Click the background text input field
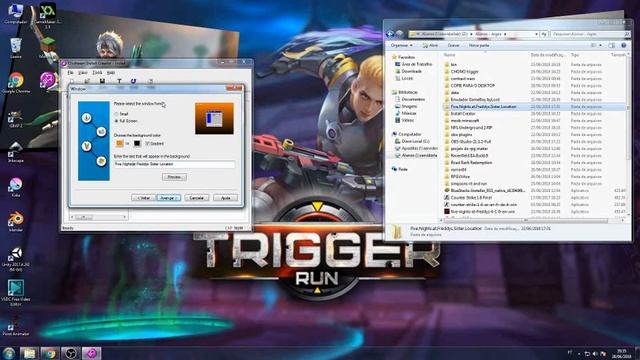The width and height of the screenshot is (640, 360). pyautogui.click(x=174, y=164)
